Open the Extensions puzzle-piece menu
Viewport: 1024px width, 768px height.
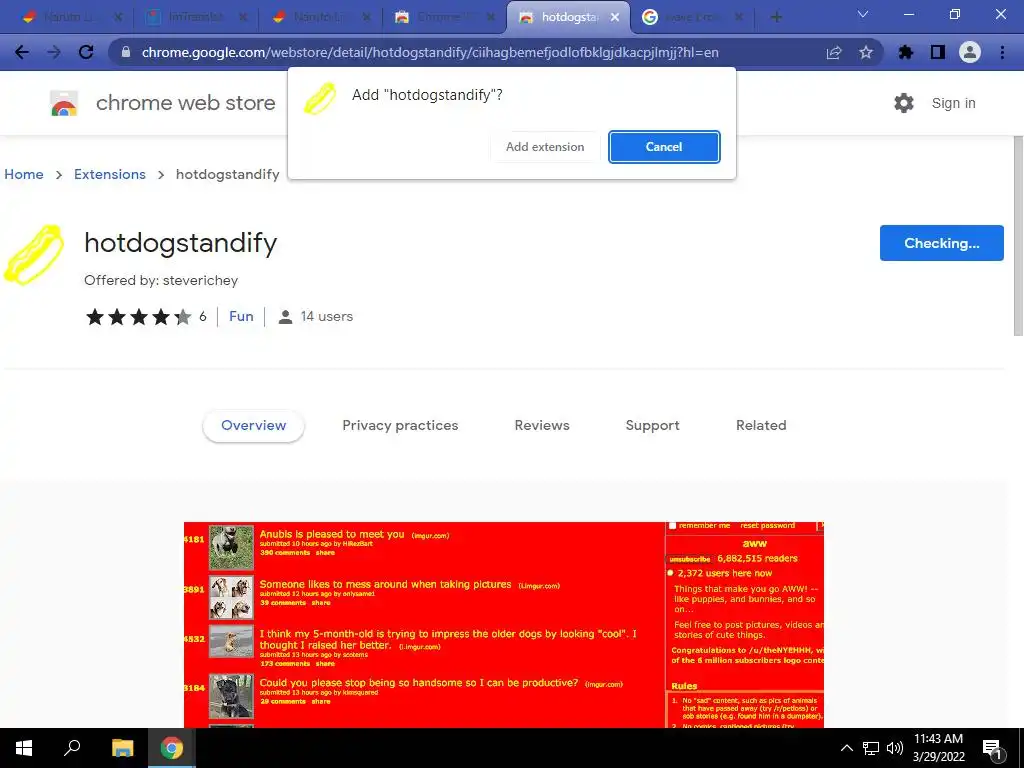[x=906, y=52]
